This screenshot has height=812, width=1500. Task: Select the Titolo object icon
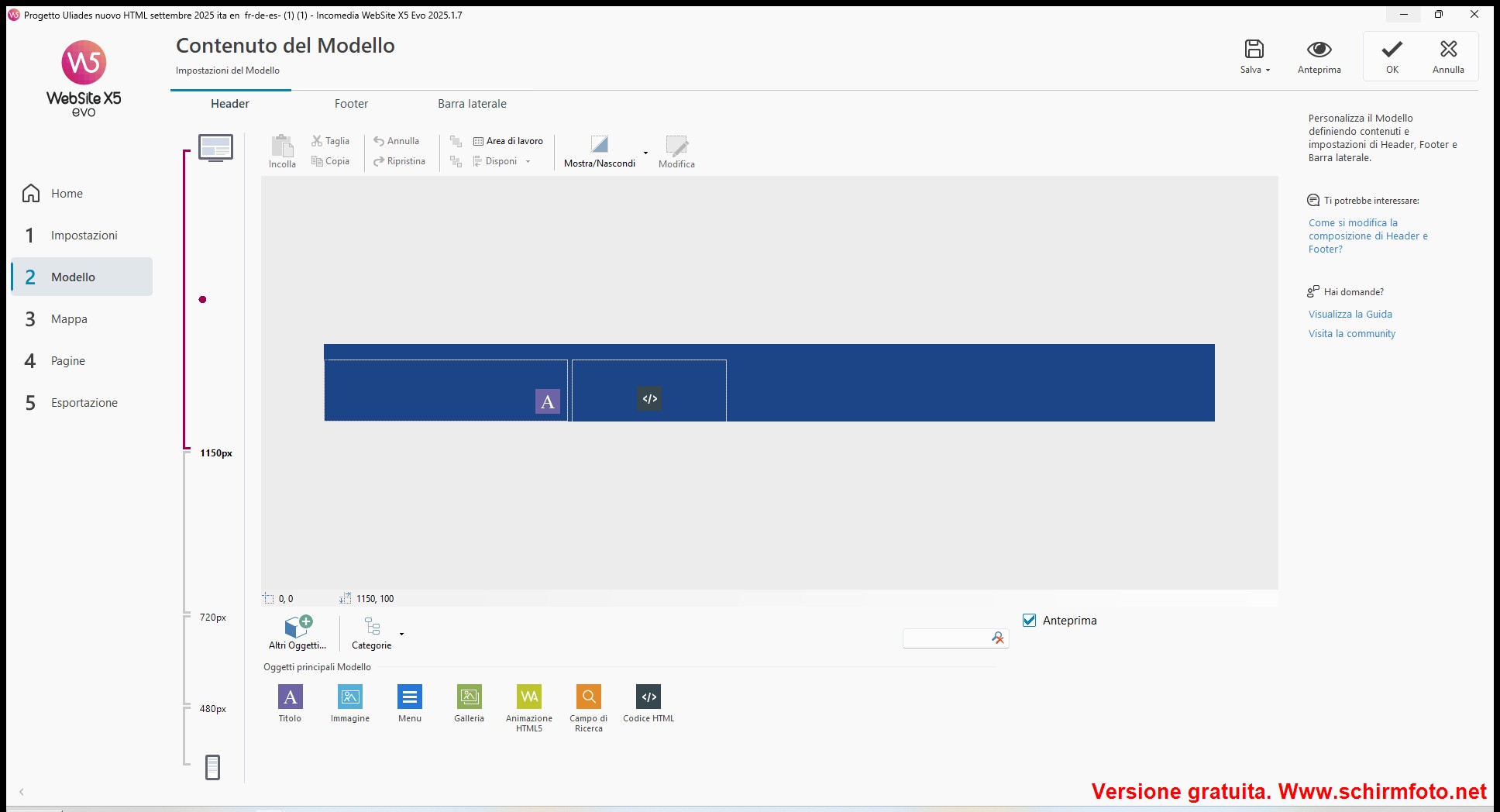point(290,697)
